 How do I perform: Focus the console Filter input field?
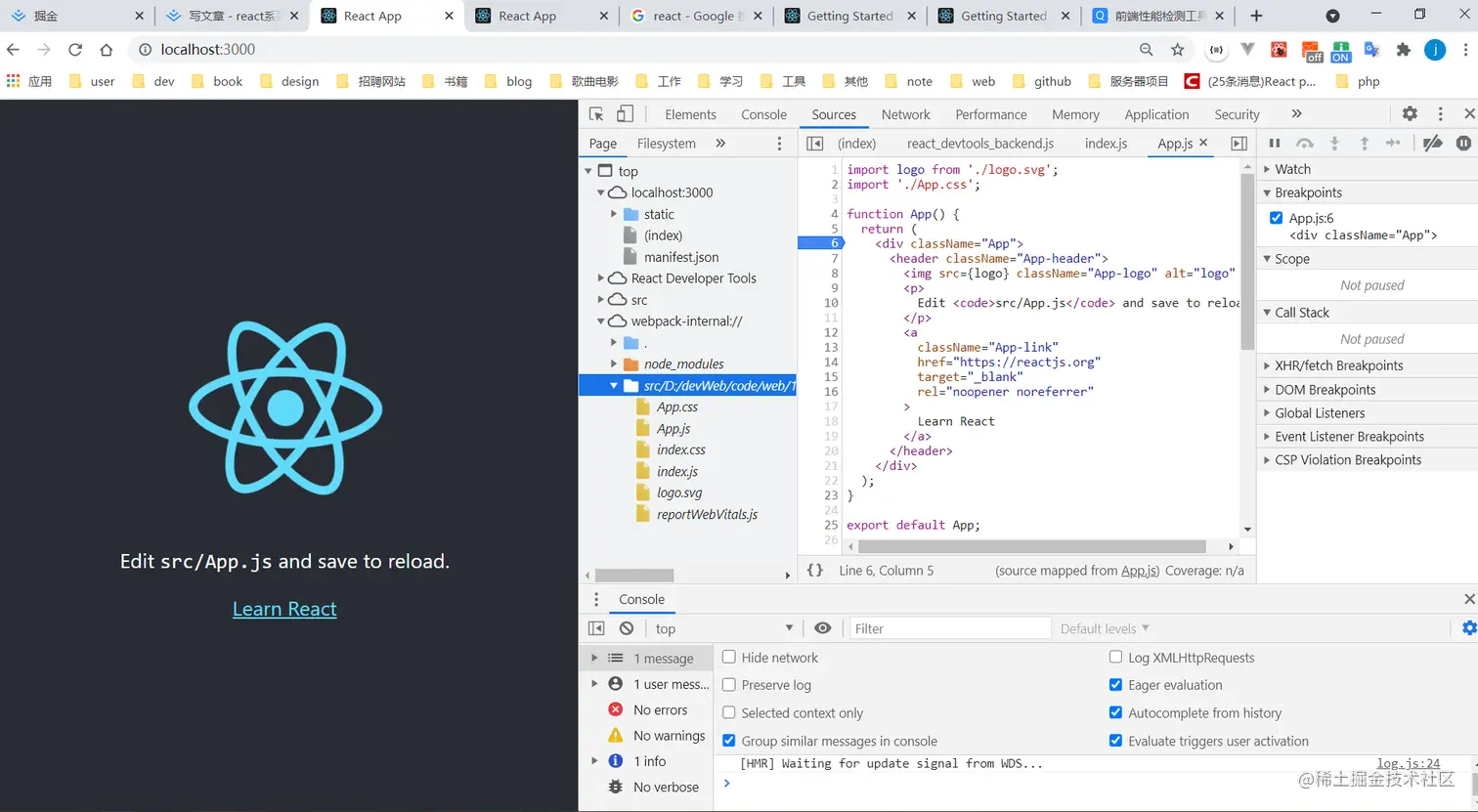950,628
